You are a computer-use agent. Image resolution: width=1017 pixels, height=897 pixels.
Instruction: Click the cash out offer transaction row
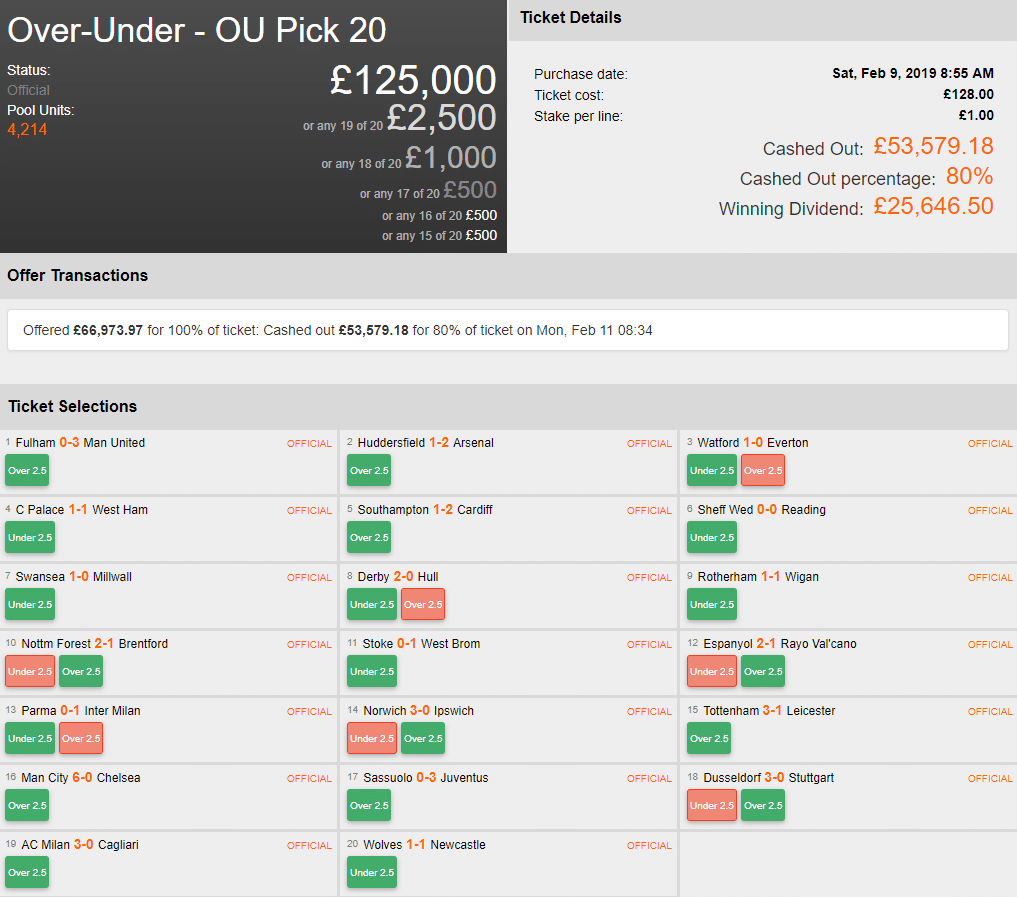click(507, 330)
